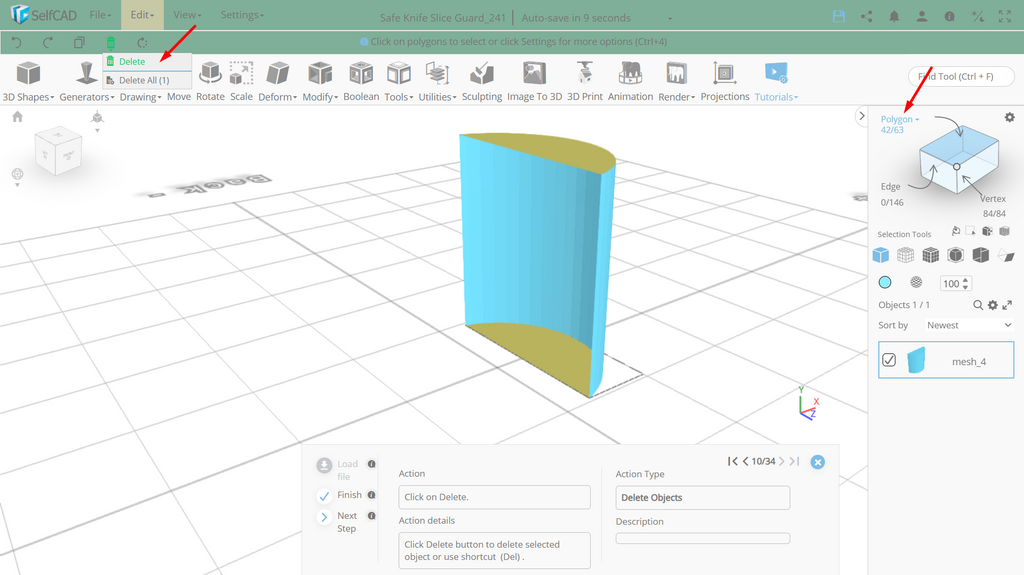1024x575 pixels.
Task: Open the Deform dropdown
Action: [278, 82]
